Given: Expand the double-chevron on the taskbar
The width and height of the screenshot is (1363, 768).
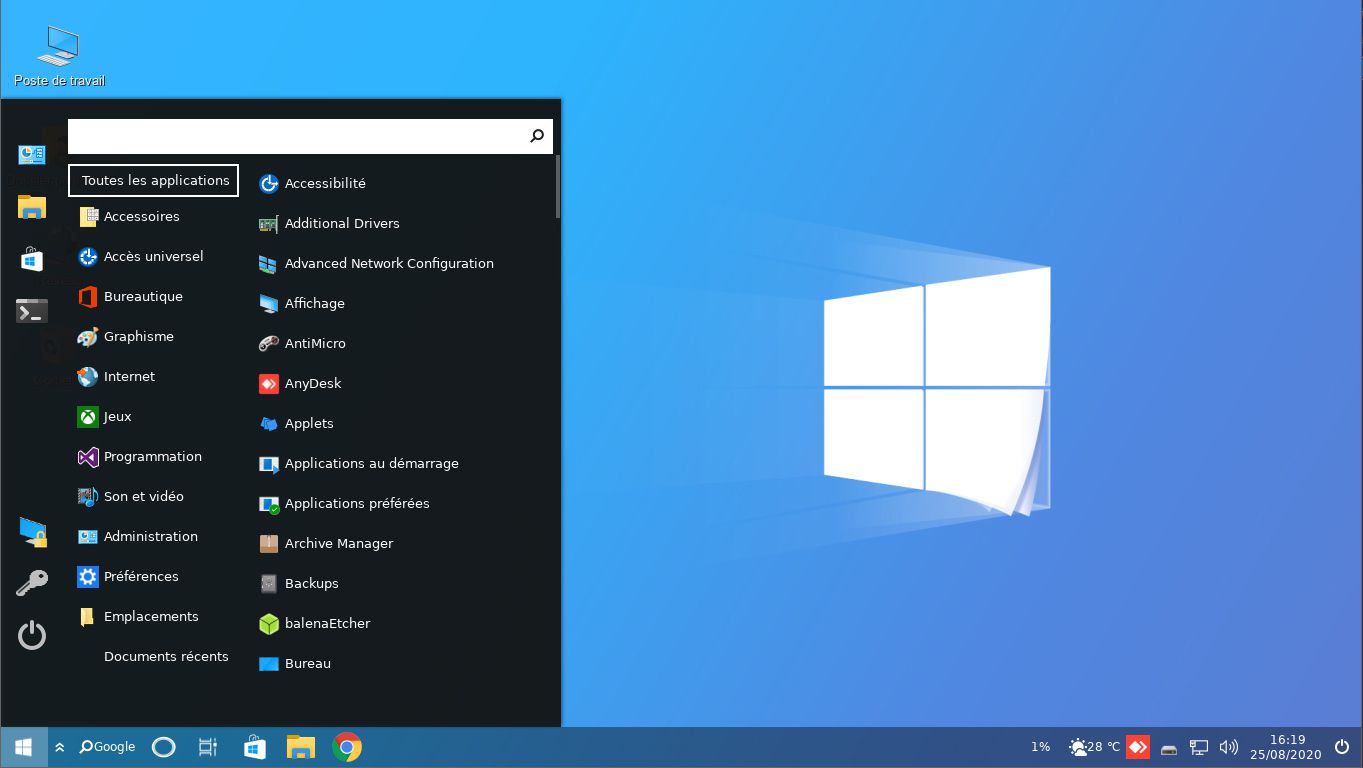Looking at the screenshot, I should click(60, 747).
